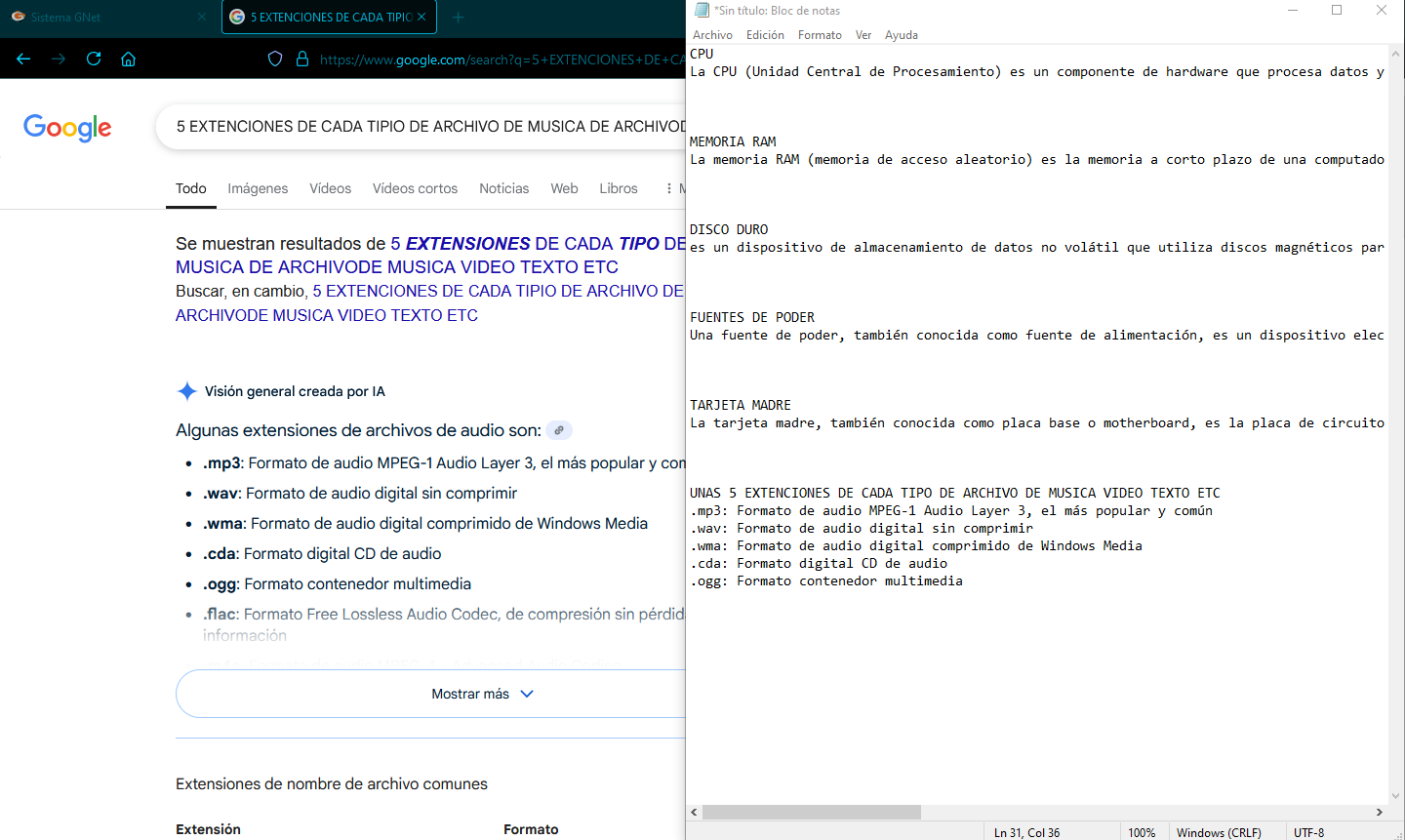The height and width of the screenshot is (840, 1405).
Task: Click the .cda format list item
Action: point(322,553)
